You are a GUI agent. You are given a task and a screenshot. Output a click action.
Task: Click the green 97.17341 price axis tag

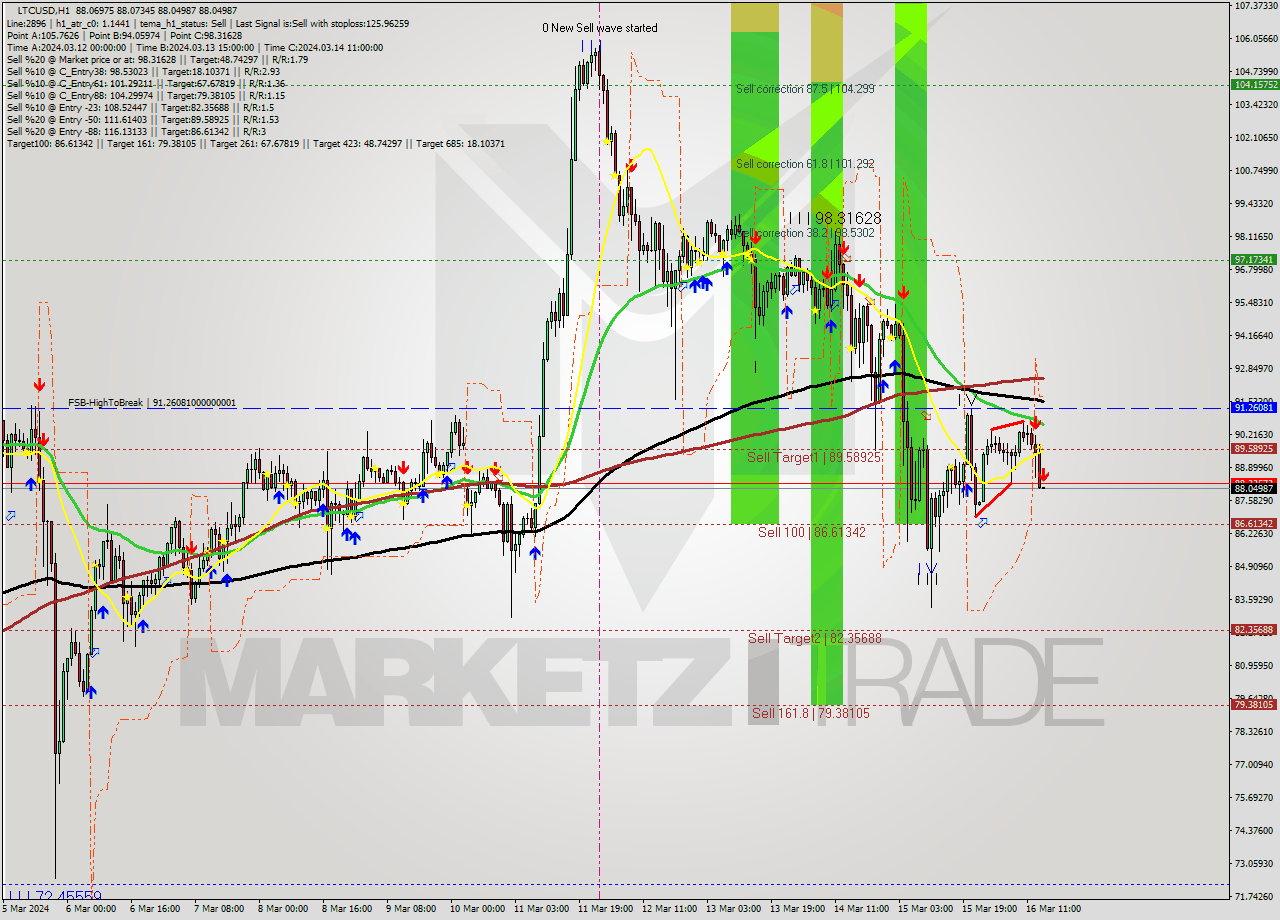[1254, 259]
